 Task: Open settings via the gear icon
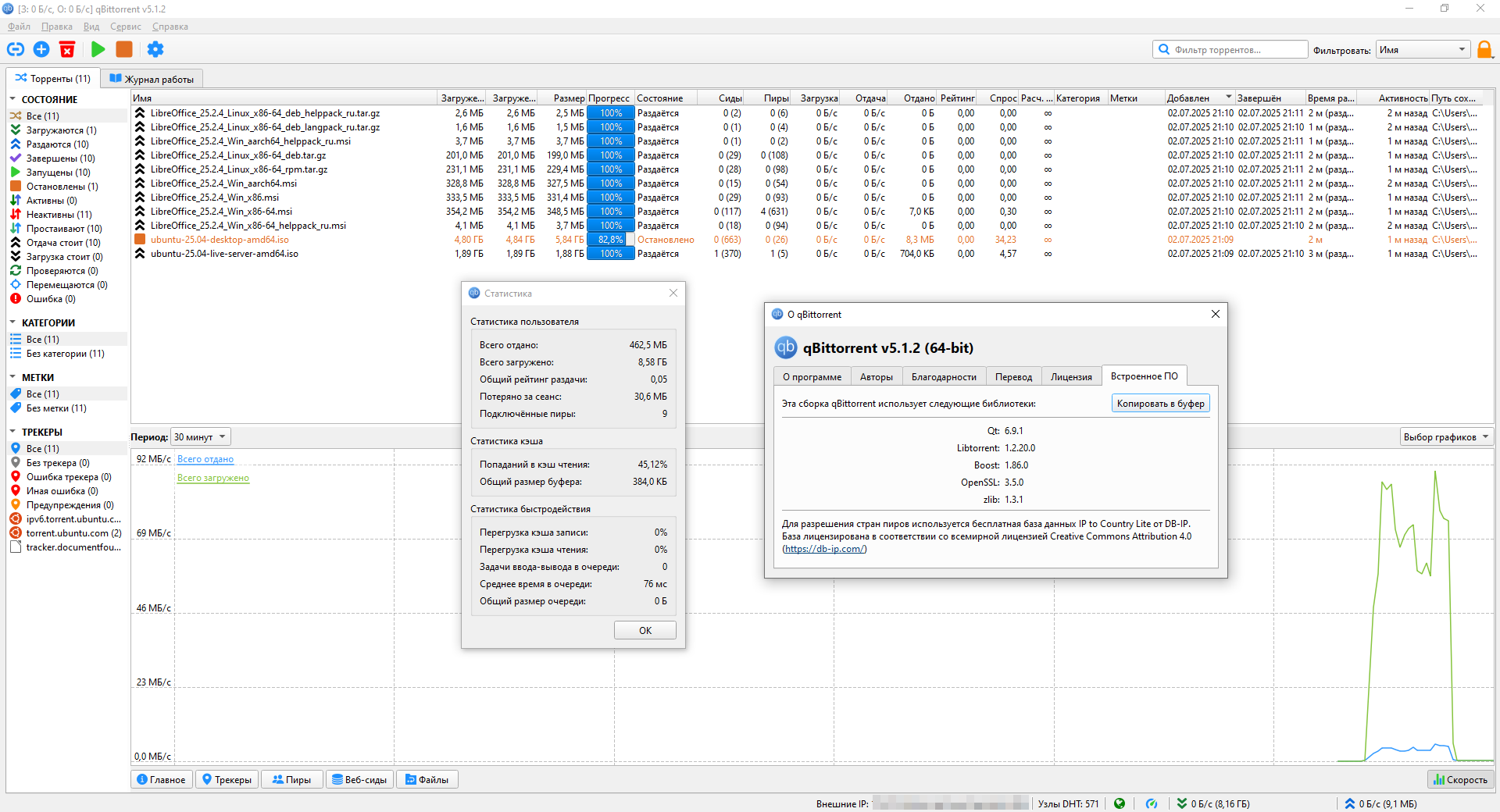pyautogui.click(x=155, y=49)
